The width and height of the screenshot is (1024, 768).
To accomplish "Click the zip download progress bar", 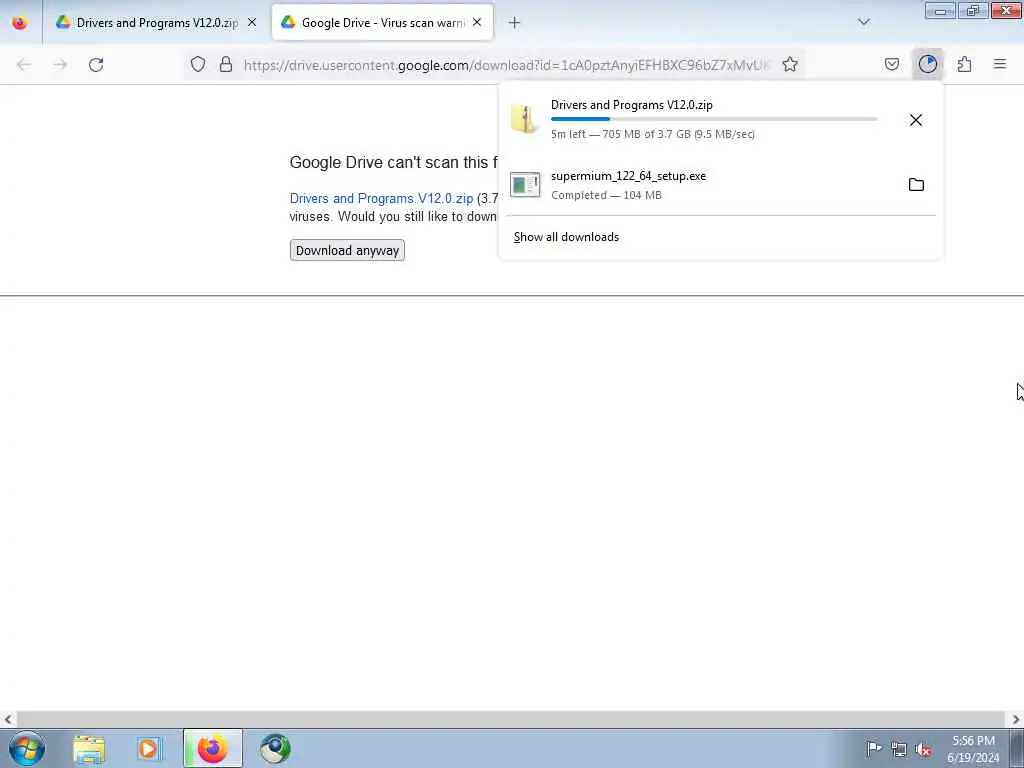I will [714, 120].
